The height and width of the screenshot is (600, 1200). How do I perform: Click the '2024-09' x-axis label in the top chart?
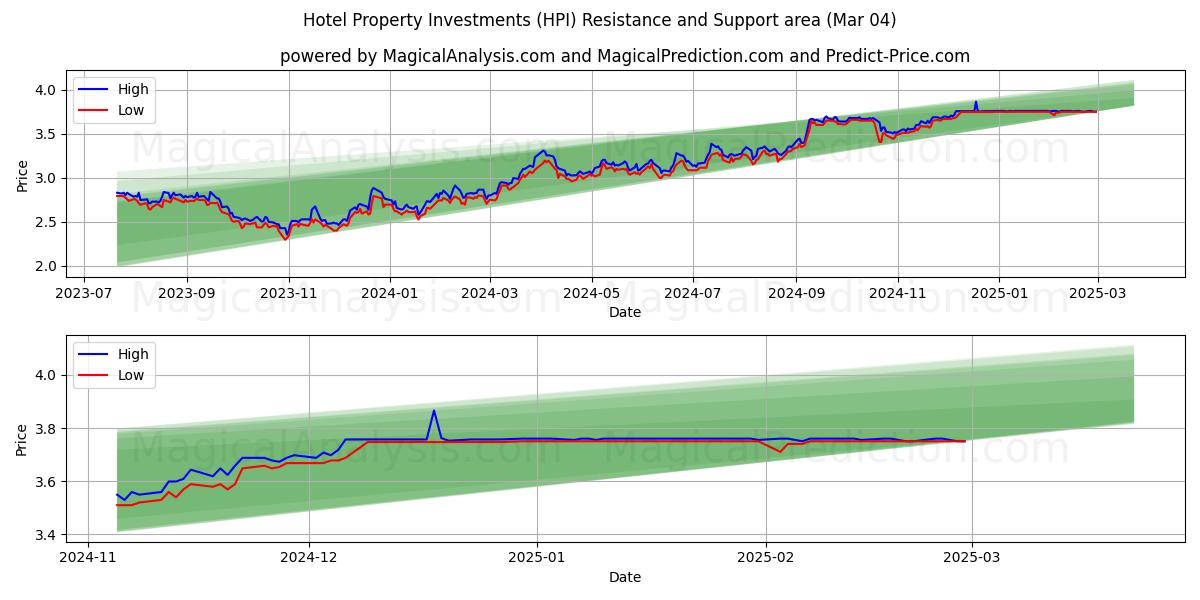click(x=796, y=295)
